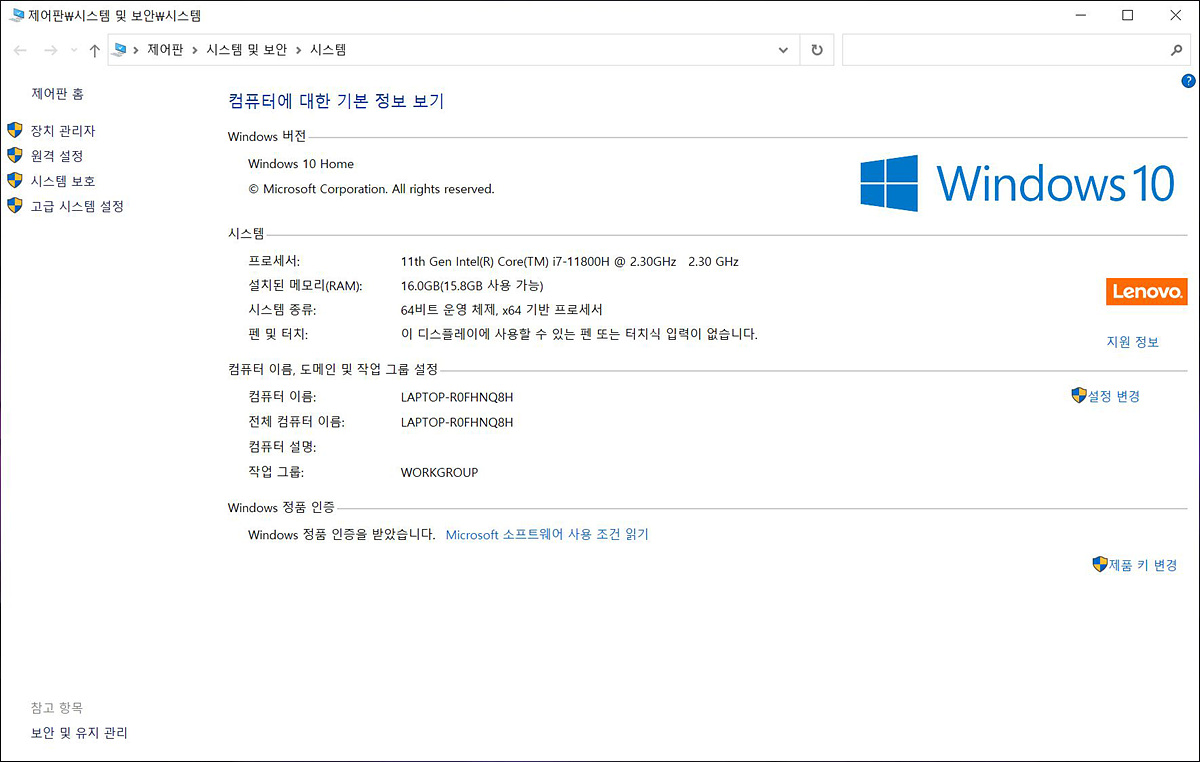Click shield icon beside 장치 관리자

14,130
